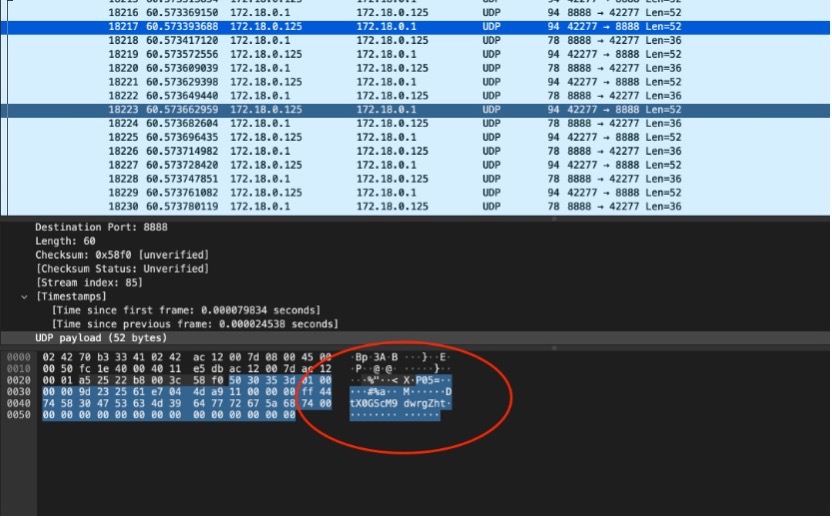Viewport: 832px width, 518px height.
Task: Select packet 18225 row
Action: click(416, 137)
